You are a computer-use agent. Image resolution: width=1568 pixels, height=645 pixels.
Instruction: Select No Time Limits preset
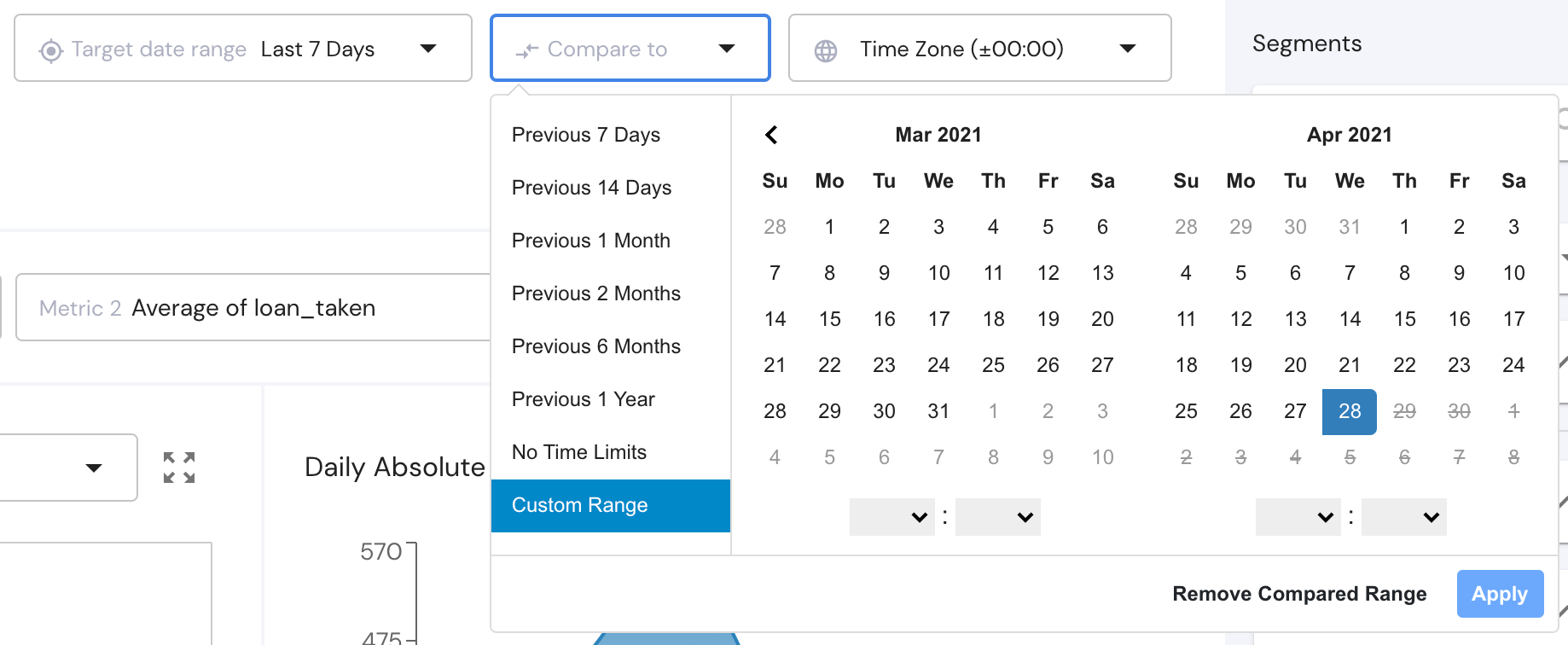tap(611, 452)
